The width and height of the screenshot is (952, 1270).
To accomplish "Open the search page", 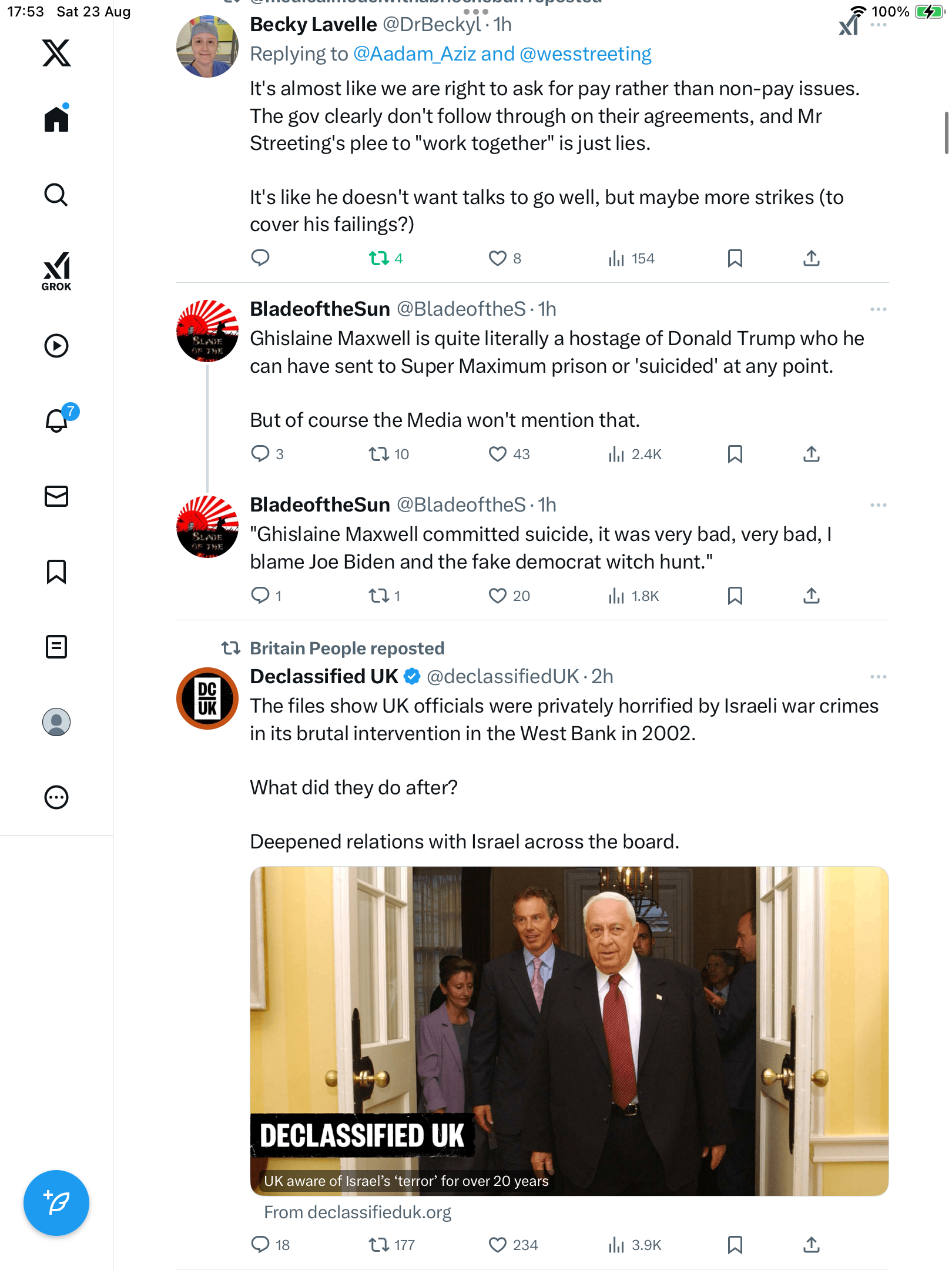I will click(56, 195).
